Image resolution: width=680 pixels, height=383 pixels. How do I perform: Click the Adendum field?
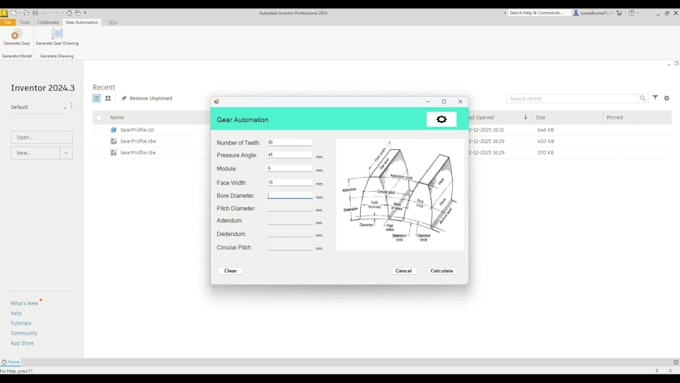pos(290,221)
